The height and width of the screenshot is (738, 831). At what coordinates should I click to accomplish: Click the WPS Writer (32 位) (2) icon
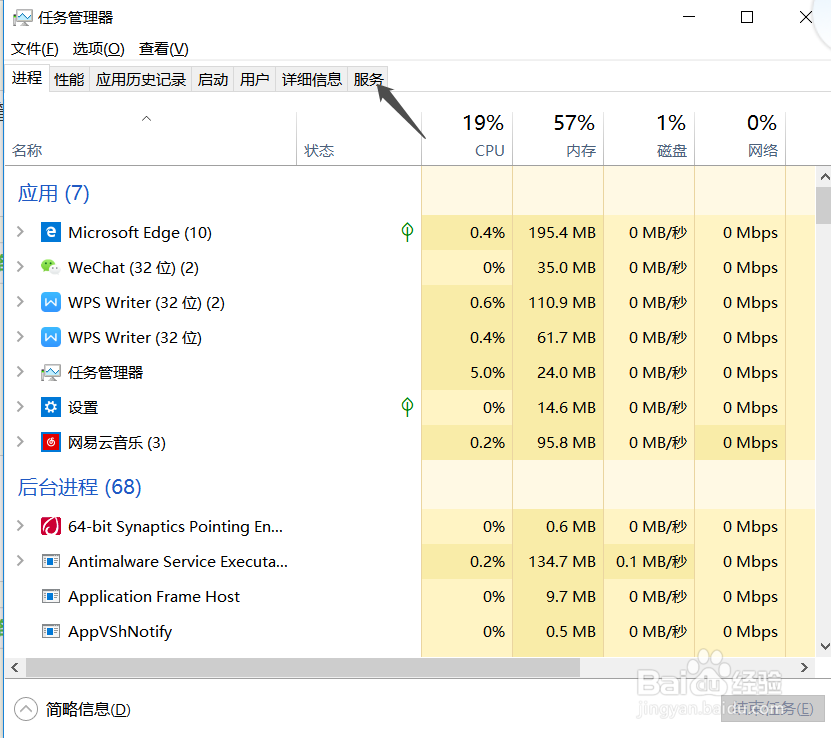click(x=51, y=302)
